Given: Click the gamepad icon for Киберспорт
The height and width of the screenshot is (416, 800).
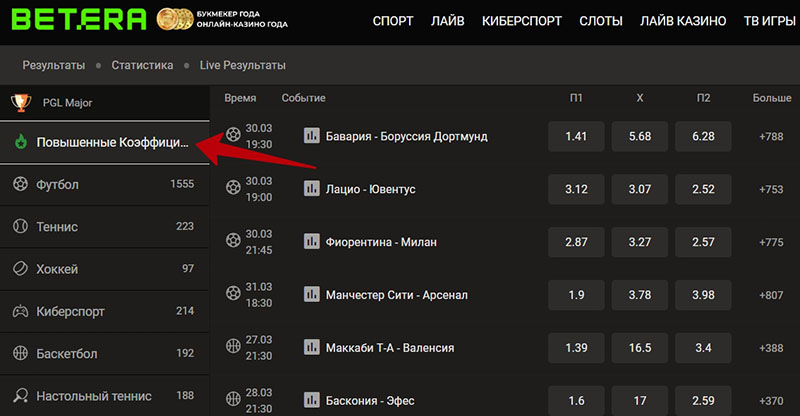Looking at the screenshot, I should click(20, 311).
